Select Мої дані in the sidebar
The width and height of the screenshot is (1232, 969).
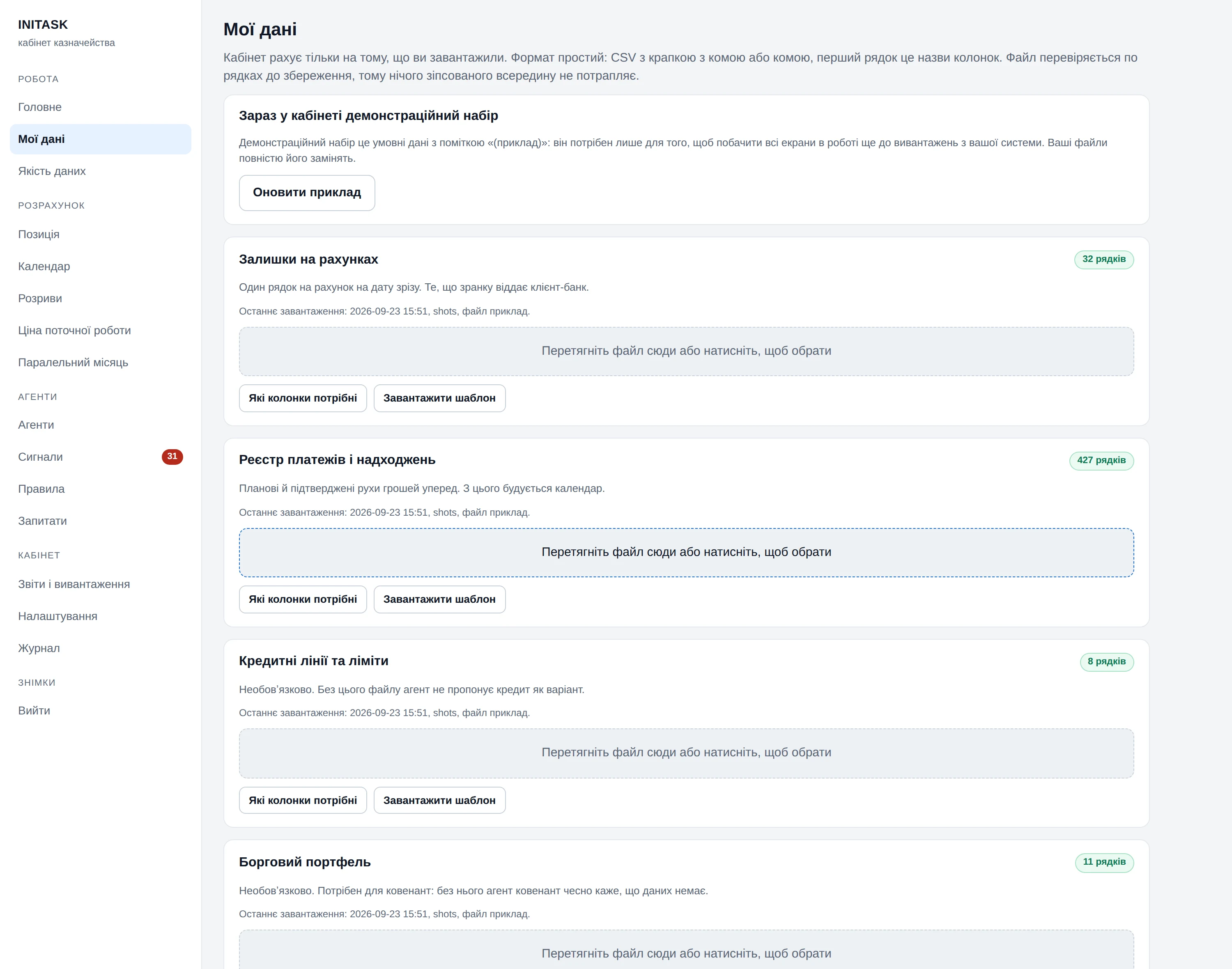pos(101,139)
